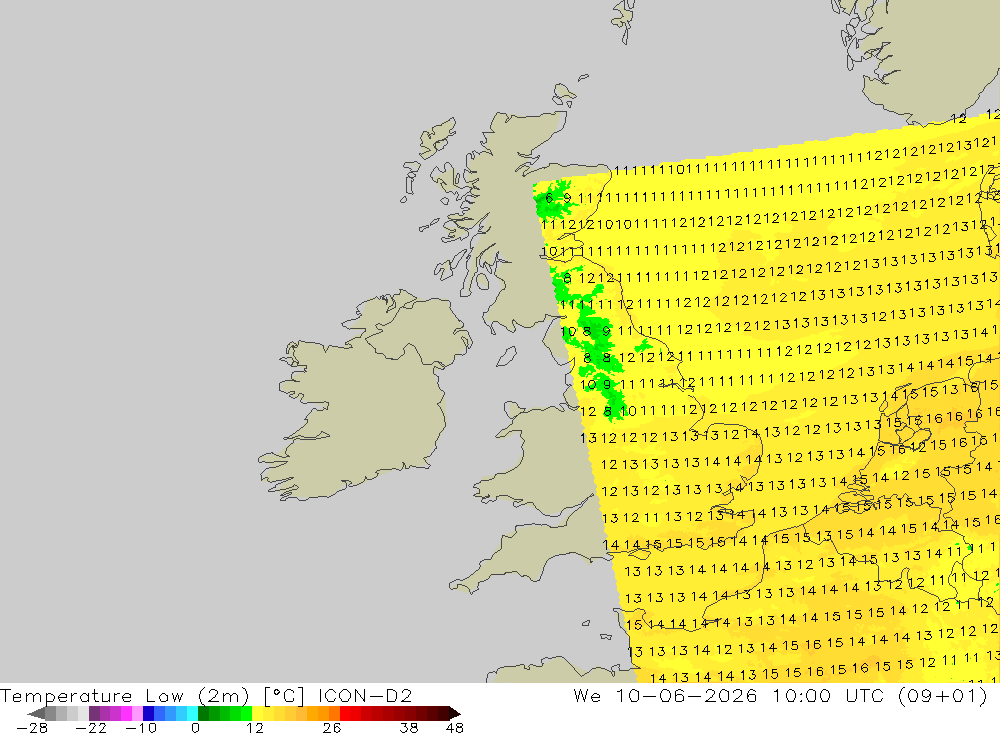This screenshot has height=733, width=1000.
Task: Click the '[°C]' unit label
Action: [x=284, y=695]
